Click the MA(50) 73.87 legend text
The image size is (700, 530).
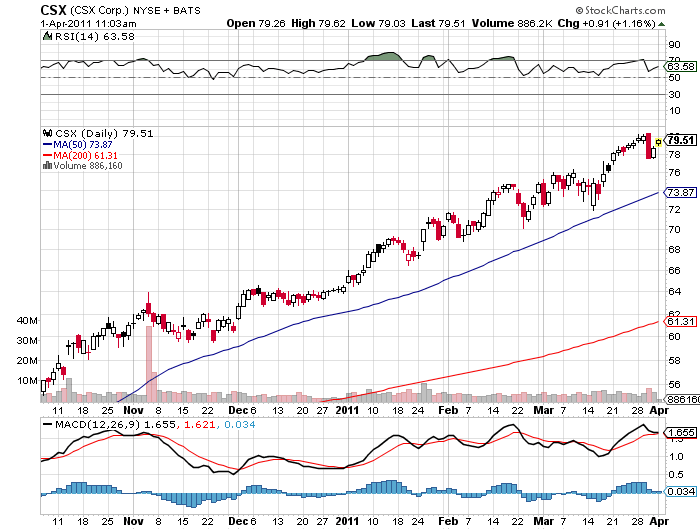(x=83, y=144)
